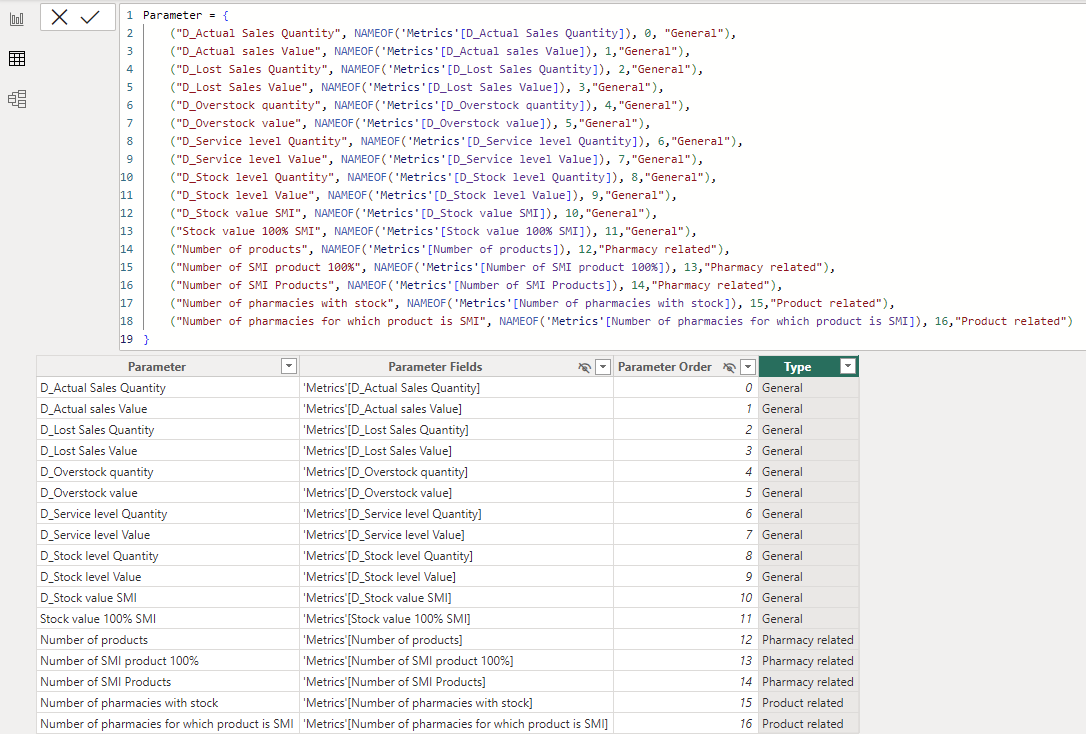Click cell 'D_Service level Value' in Parameter column
The width and height of the screenshot is (1086, 734).
(x=168, y=535)
